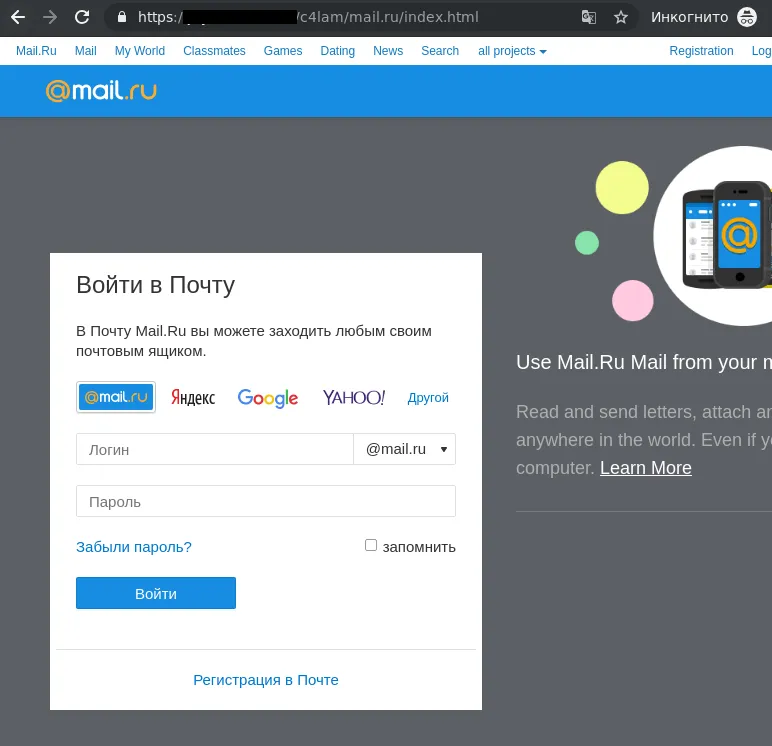The image size is (772, 746).
Task: Click the Use Mail.Ru Mail from your heading
Action: click(x=644, y=362)
